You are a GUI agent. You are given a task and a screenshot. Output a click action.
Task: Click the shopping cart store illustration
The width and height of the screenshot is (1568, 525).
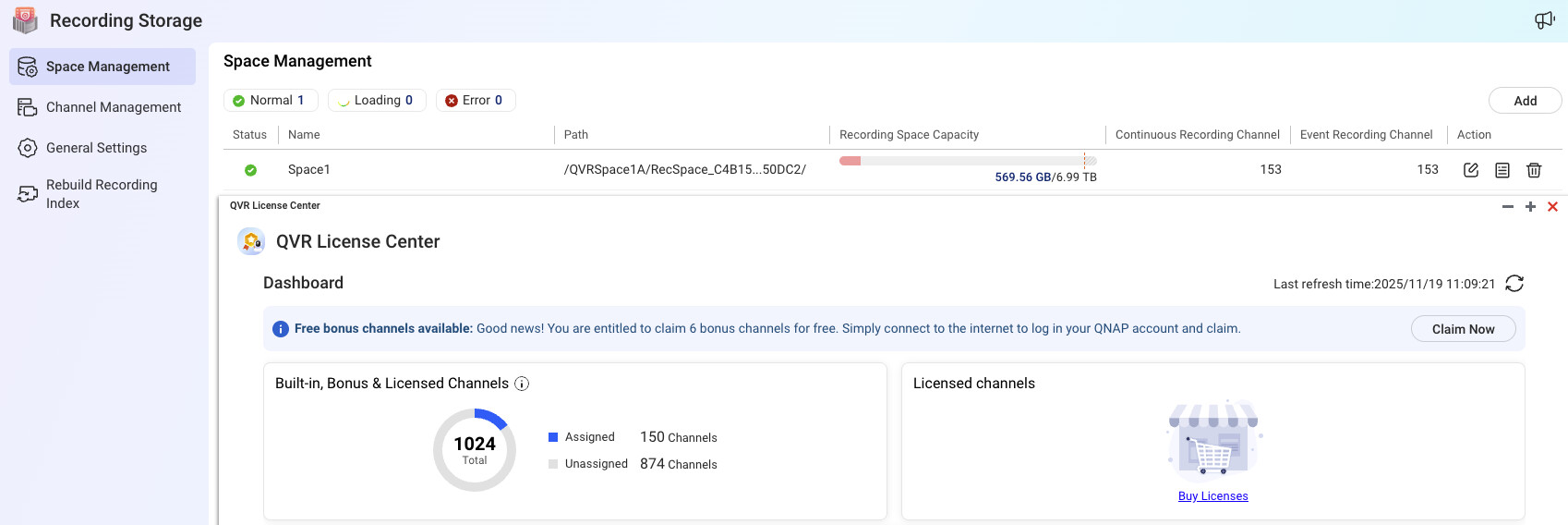click(1212, 440)
